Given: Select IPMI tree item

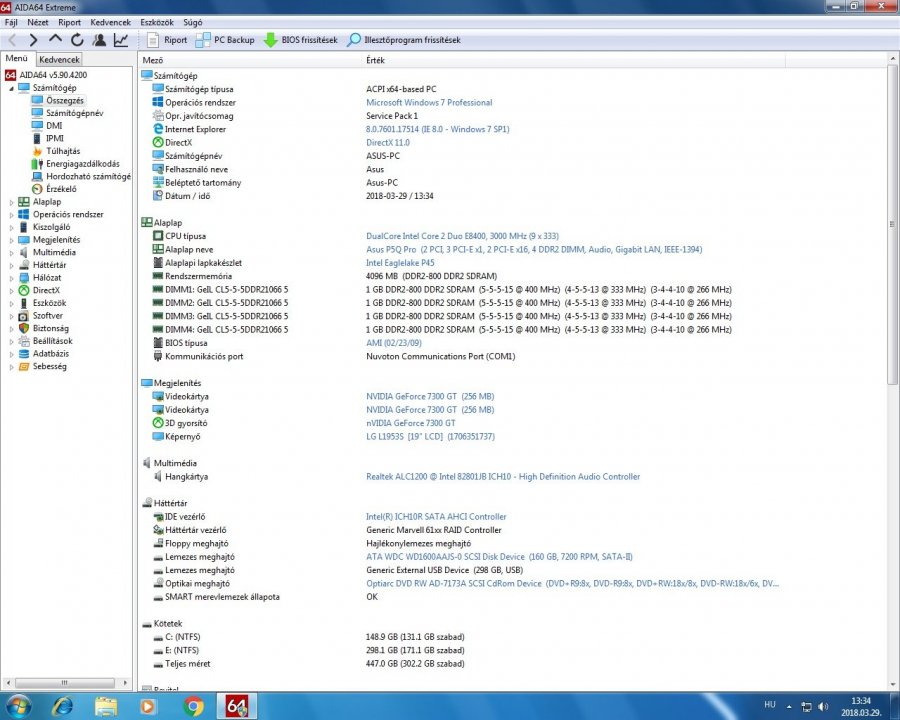Looking at the screenshot, I should (x=55, y=138).
